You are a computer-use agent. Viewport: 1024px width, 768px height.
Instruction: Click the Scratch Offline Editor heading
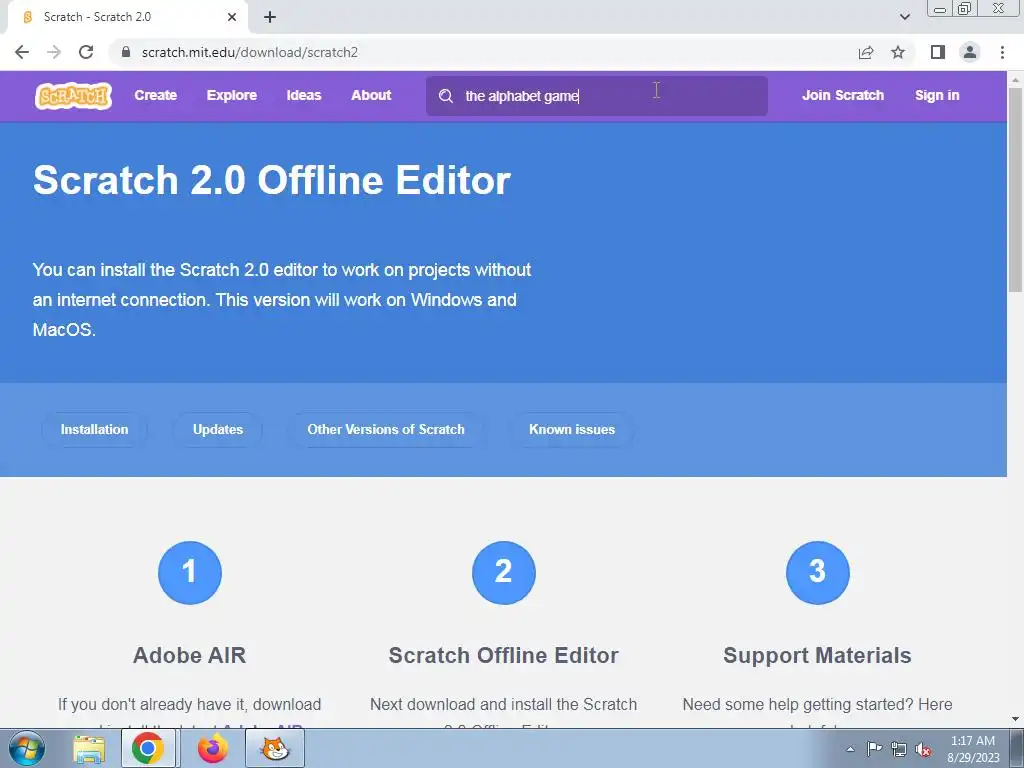[x=504, y=655]
